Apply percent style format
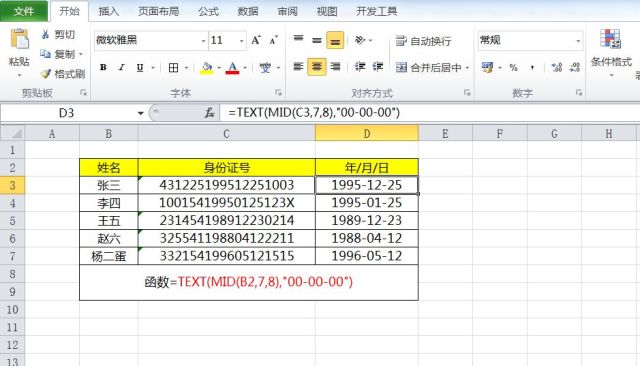This screenshot has width=640, height=366. click(x=513, y=67)
